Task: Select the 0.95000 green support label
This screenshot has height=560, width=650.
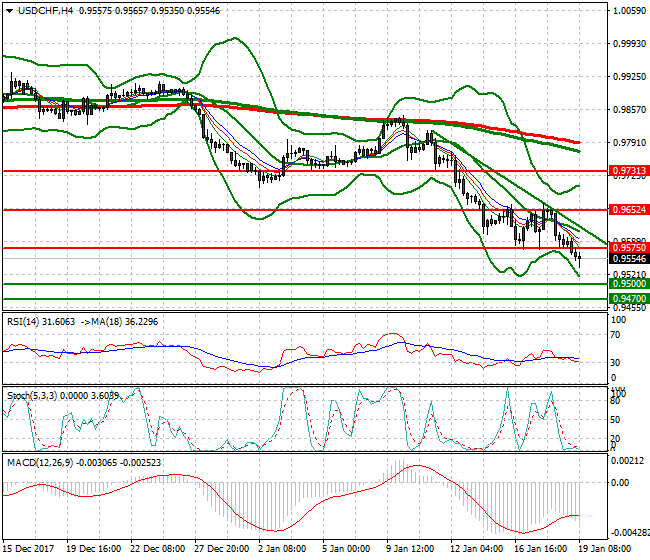Action: pyautogui.click(x=628, y=284)
